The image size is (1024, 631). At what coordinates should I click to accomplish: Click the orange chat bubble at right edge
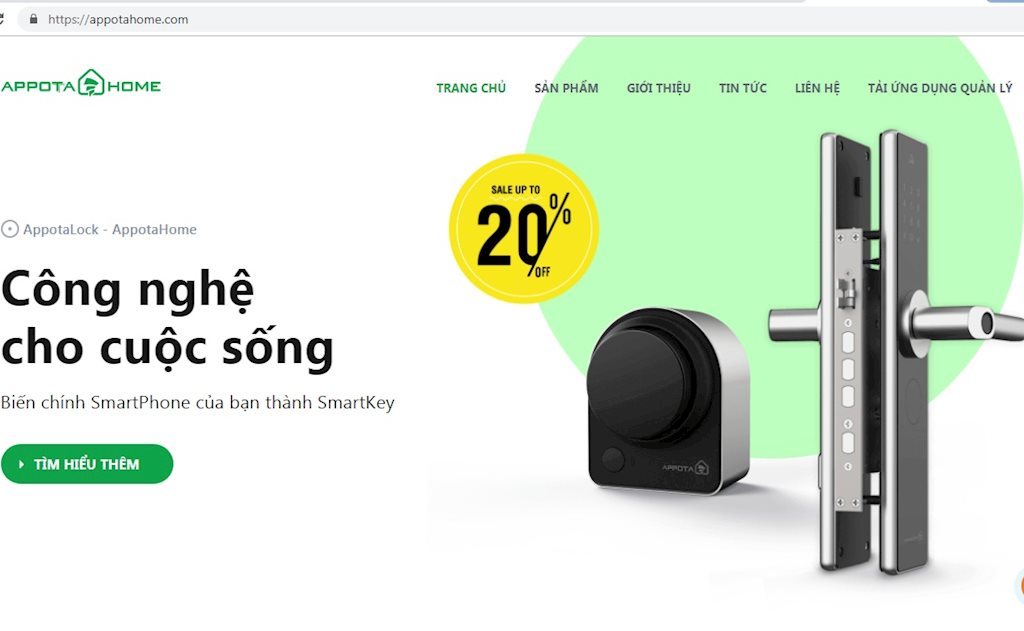click(x=1020, y=586)
